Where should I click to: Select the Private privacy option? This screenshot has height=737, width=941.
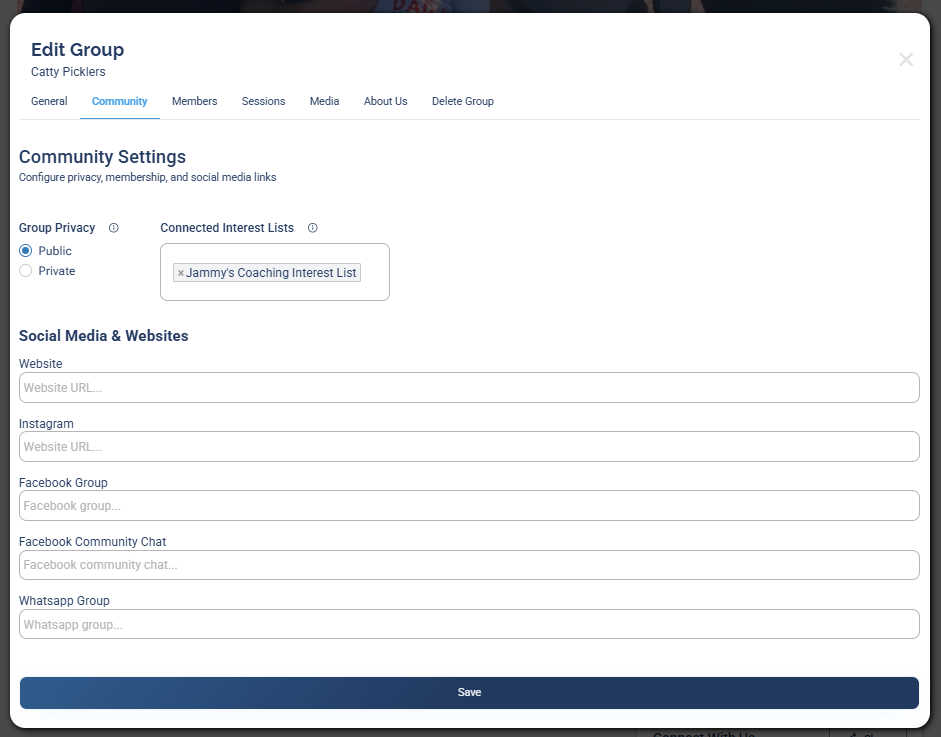[x=25, y=271]
